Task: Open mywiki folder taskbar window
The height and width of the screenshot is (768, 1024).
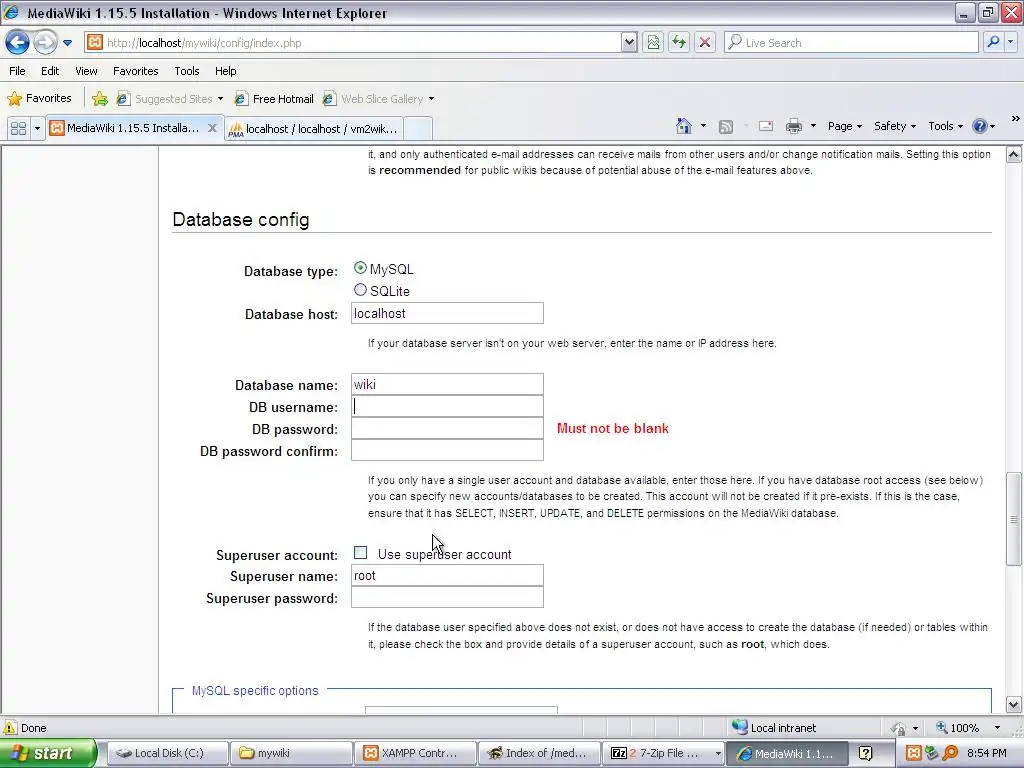Action: pyautogui.click(x=291, y=753)
